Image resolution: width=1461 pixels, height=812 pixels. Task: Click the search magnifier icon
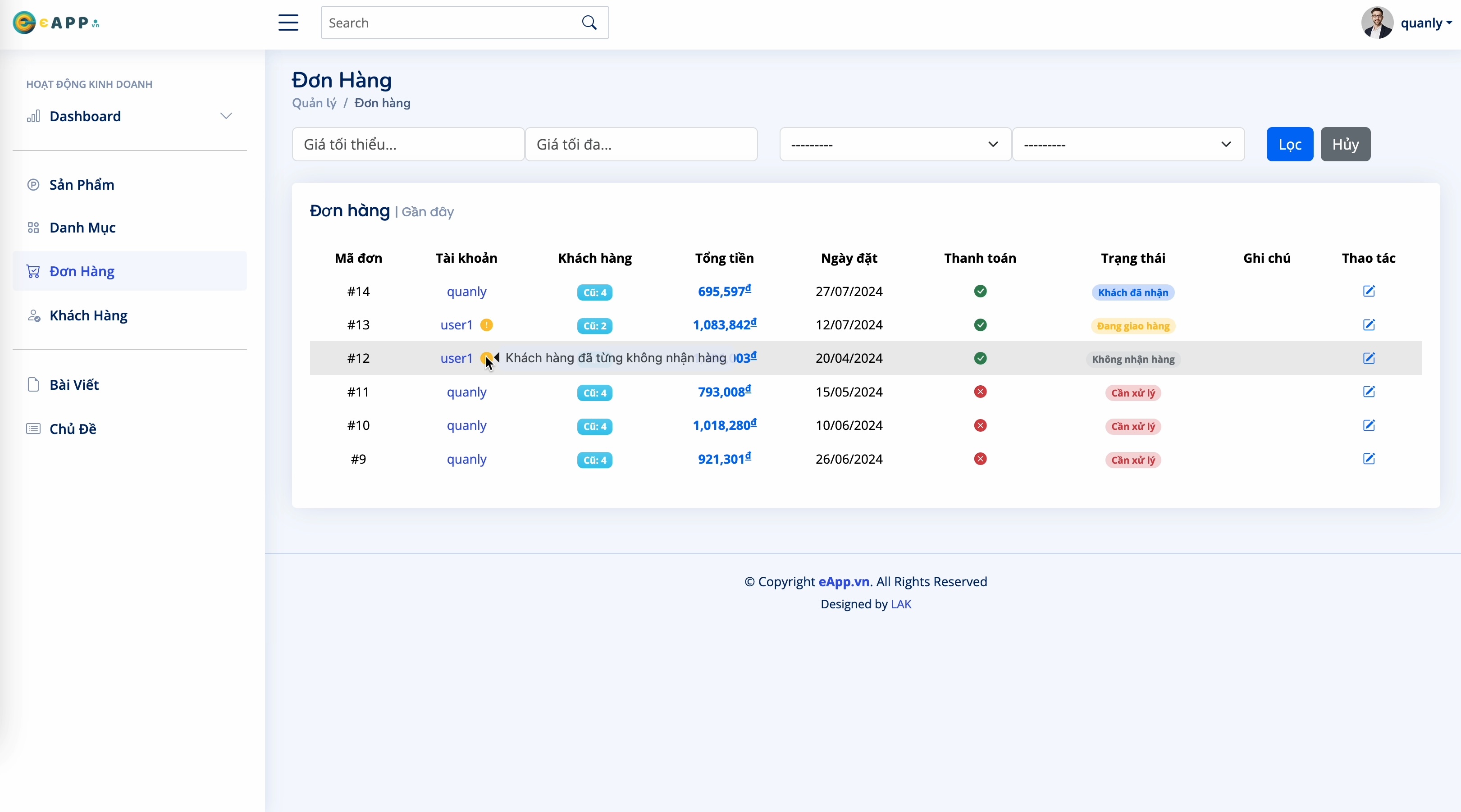[589, 23]
